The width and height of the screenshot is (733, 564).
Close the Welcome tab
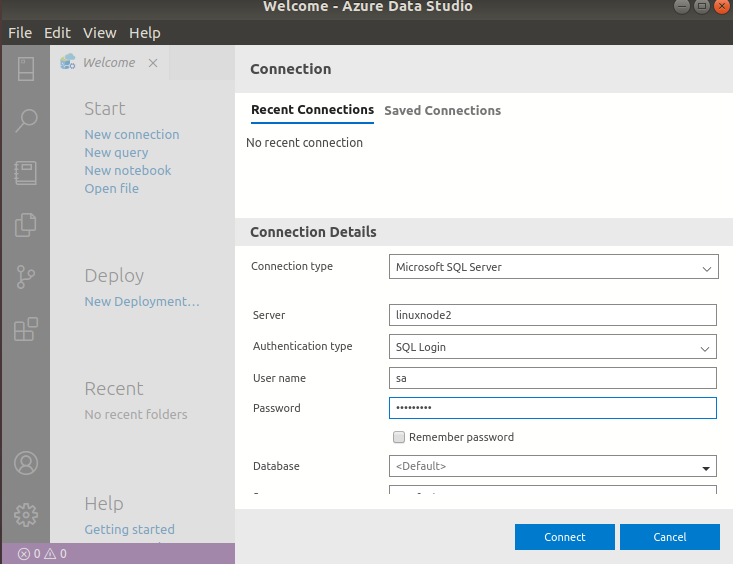tap(153, 63)
